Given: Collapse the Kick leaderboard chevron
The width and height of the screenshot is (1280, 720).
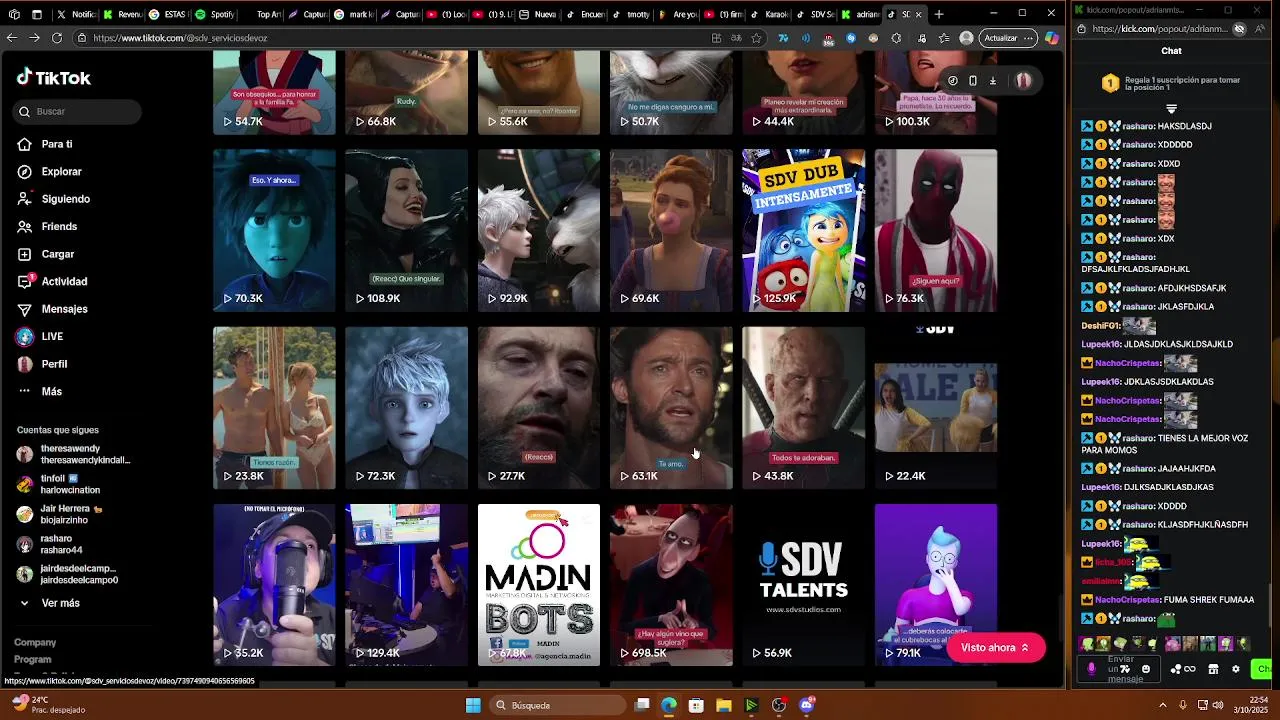Looking at the screenshot, I should (x=1171, y=108).
